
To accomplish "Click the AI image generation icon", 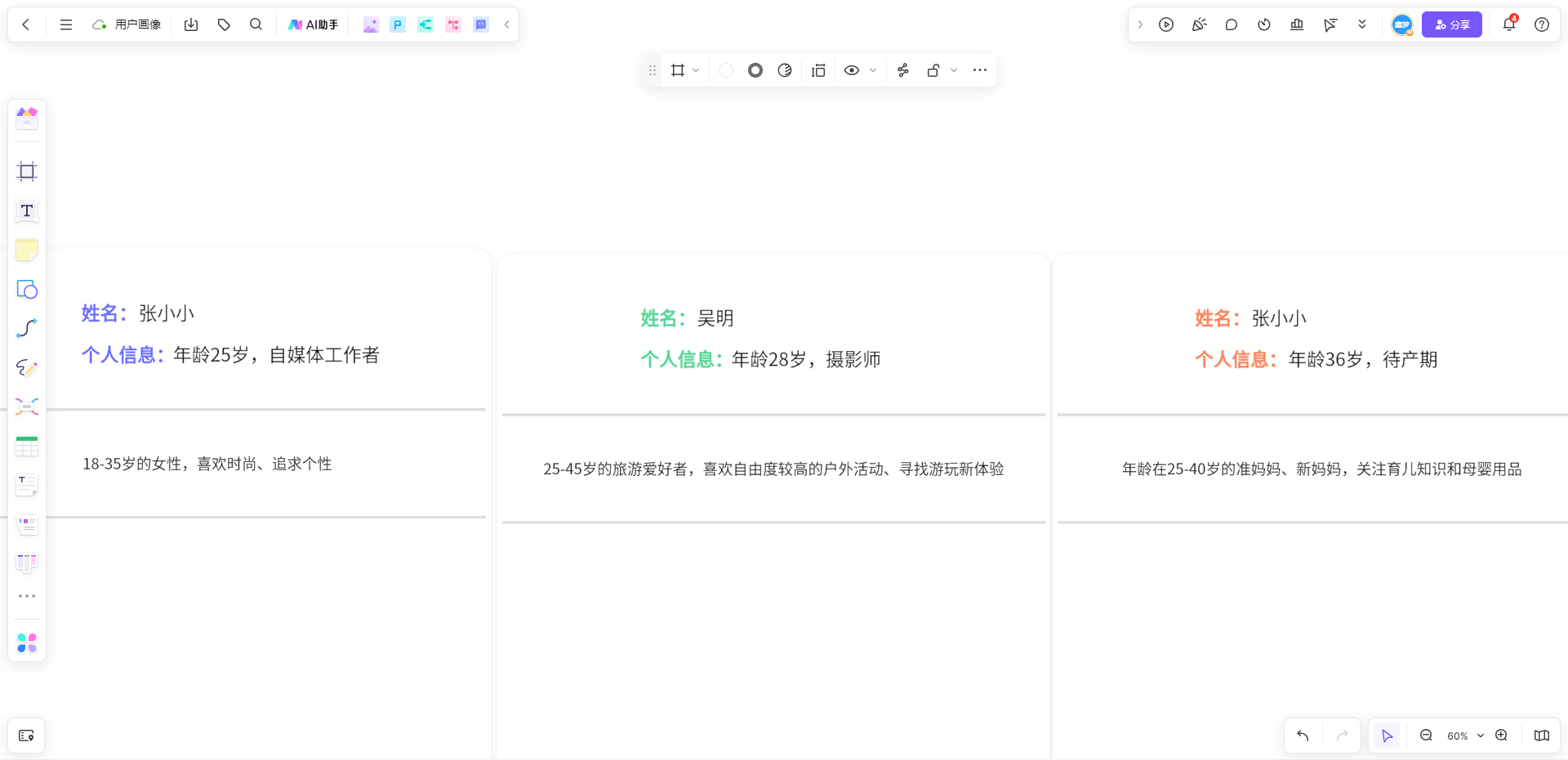I will coord(371,24).
